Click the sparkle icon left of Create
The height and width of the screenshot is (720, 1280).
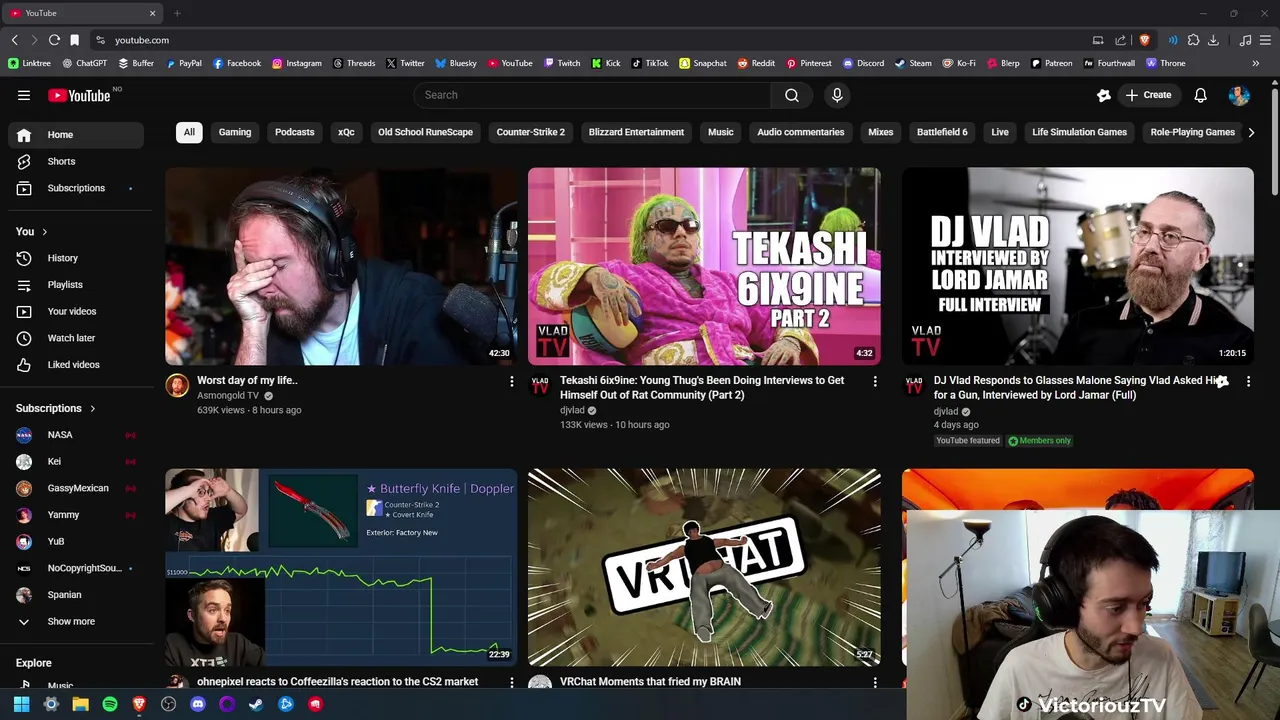[1104, 95]
